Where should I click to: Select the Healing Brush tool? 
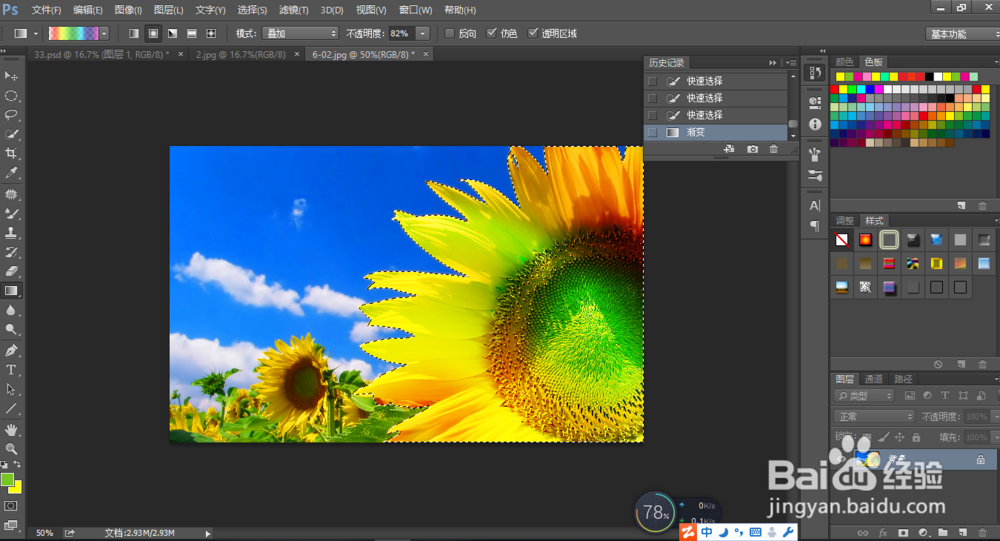[x=11, y=195]
